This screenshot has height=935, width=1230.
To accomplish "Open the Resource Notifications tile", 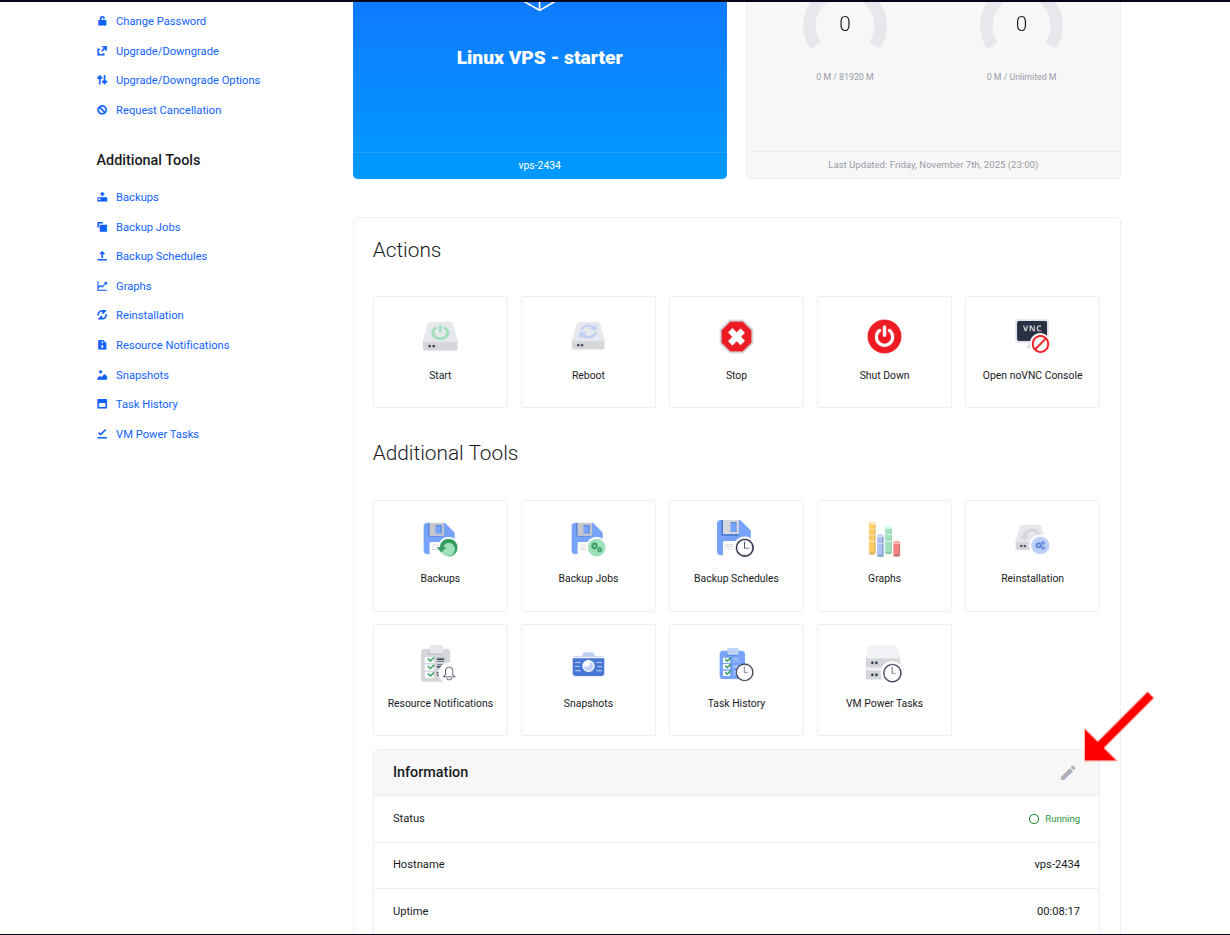I will click(x=440, y=664).
